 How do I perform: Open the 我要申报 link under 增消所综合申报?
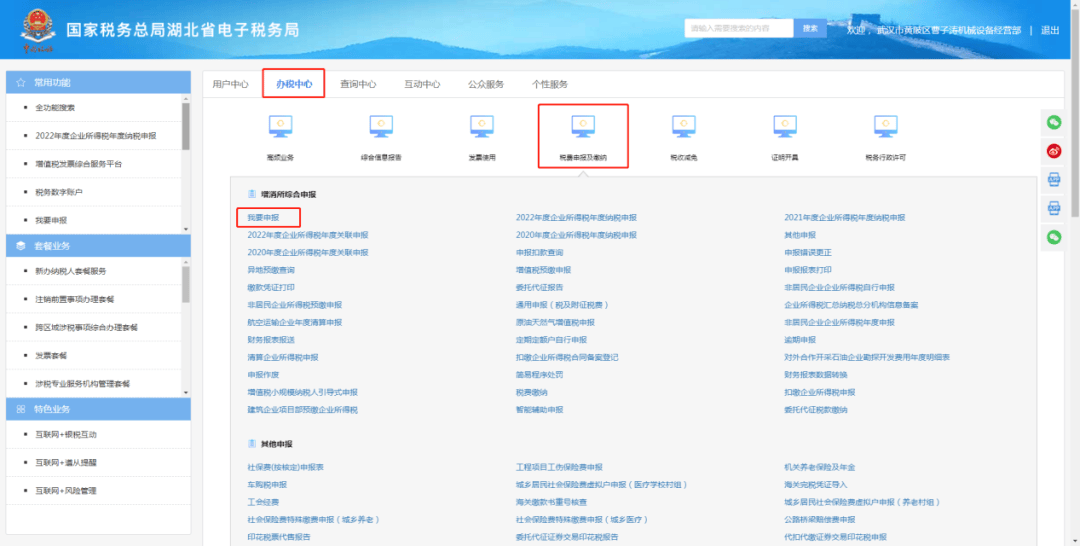(263, 217)
